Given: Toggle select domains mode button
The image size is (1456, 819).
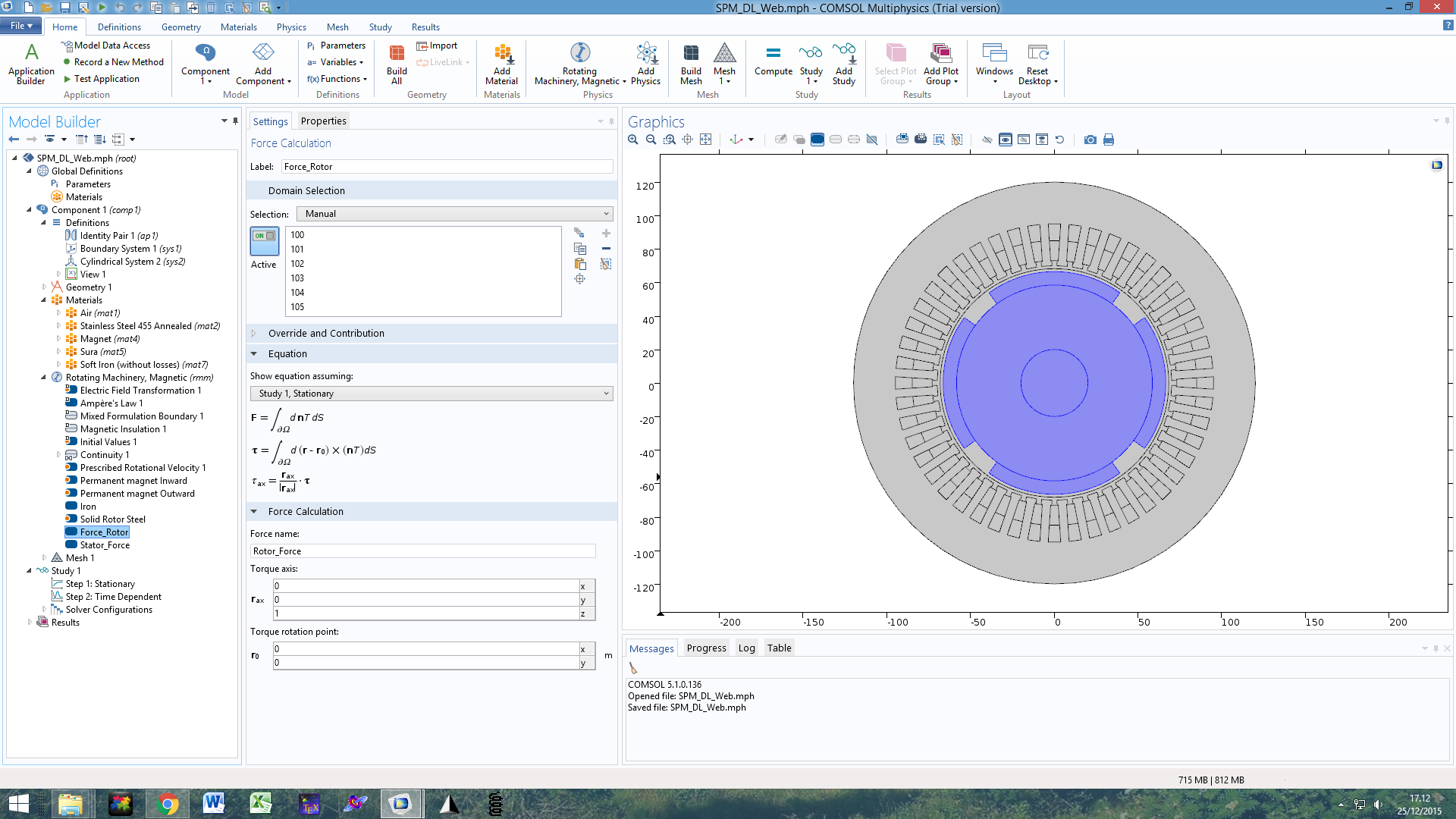Looking at the screenshot, I should 817,140.
